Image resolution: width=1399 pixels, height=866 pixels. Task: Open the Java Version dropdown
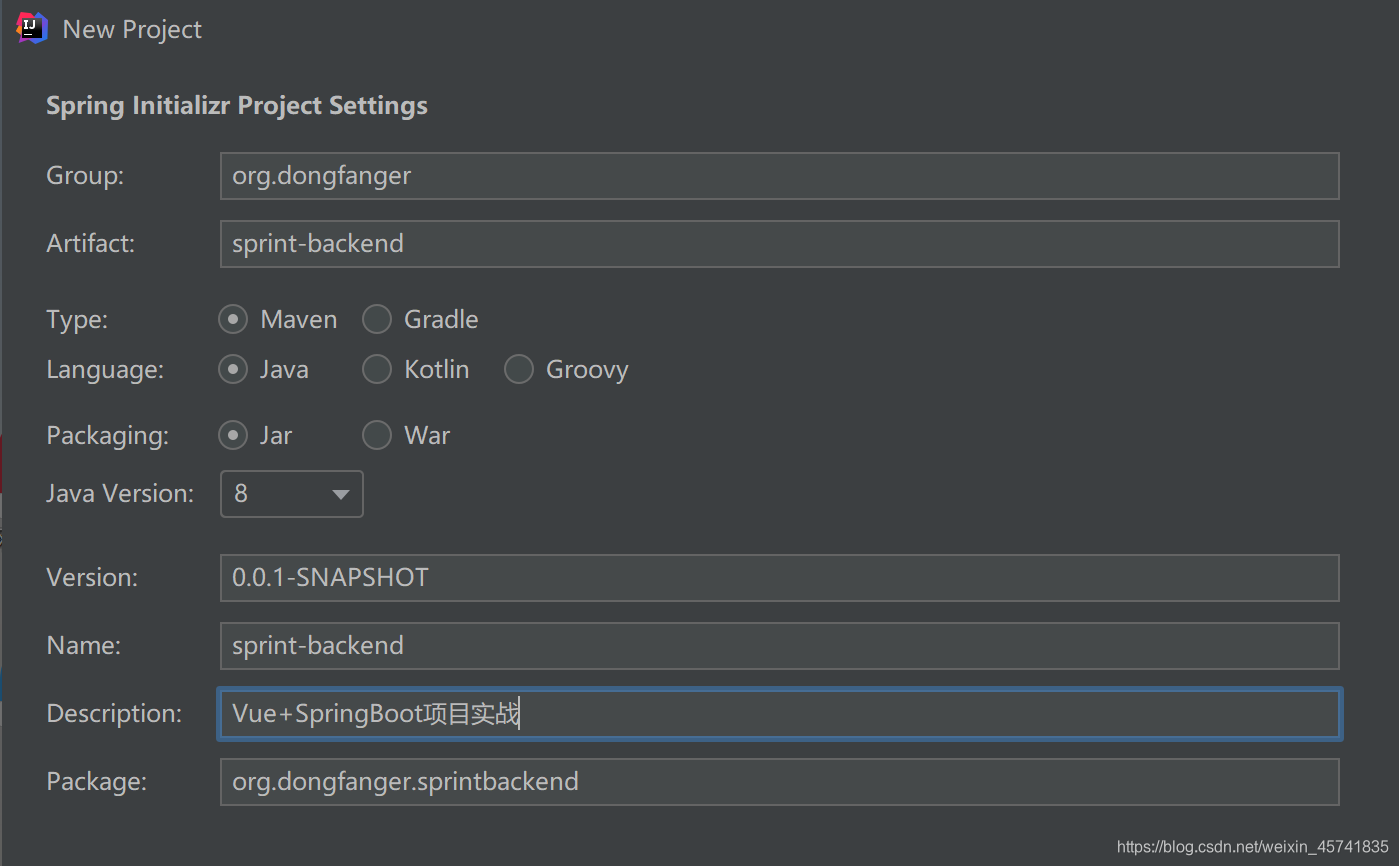(x=291, y=494)
